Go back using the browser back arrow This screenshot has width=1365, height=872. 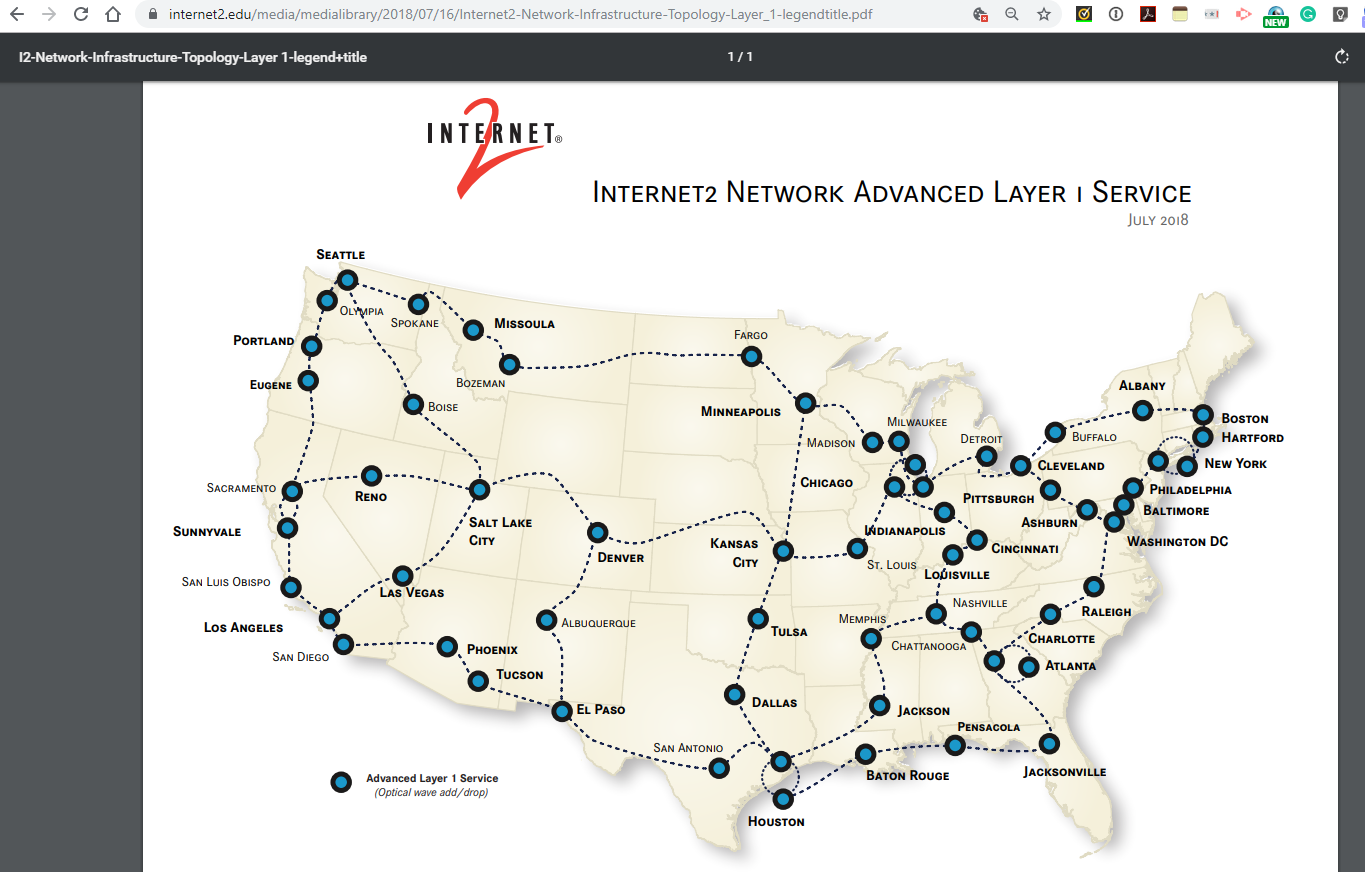(16, 15)
